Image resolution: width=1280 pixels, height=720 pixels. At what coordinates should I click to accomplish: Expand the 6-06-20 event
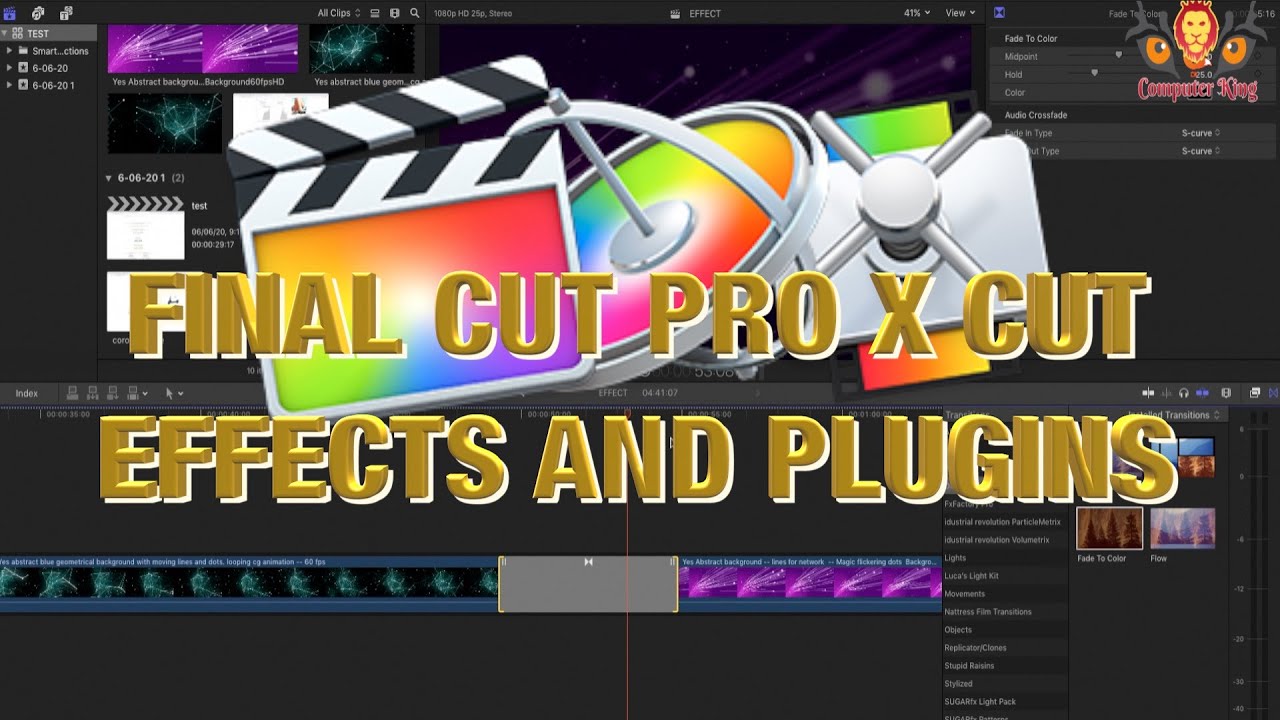click(x=9, y=68)
